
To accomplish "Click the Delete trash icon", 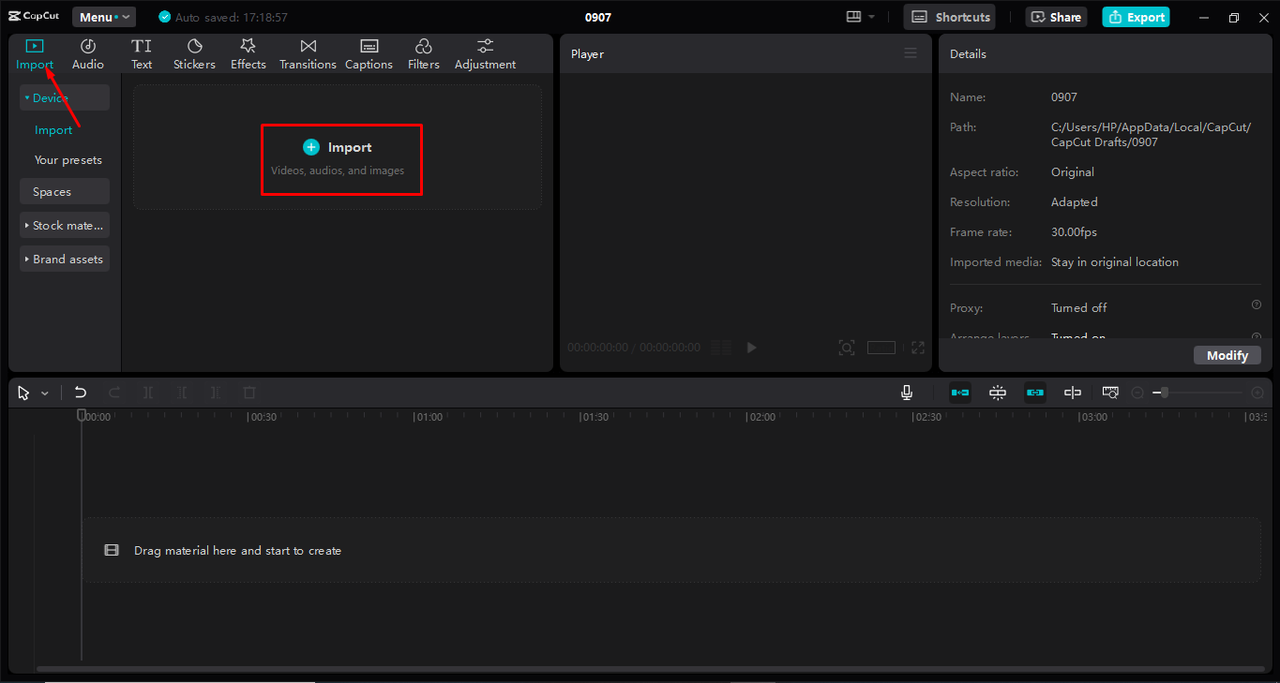I will [250, 393].
